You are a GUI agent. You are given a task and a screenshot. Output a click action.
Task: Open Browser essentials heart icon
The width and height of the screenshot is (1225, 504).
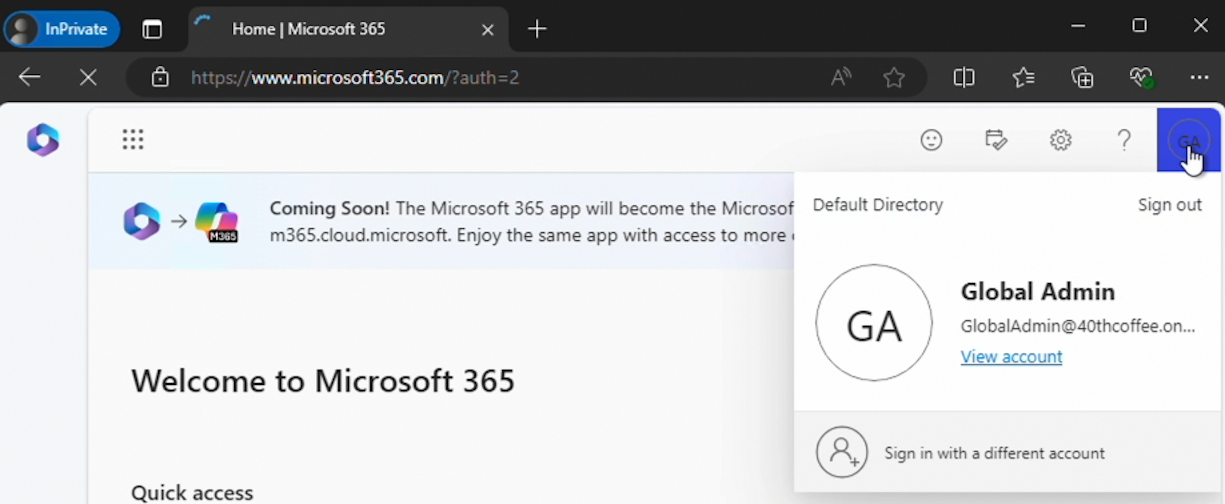[1141, 77]
